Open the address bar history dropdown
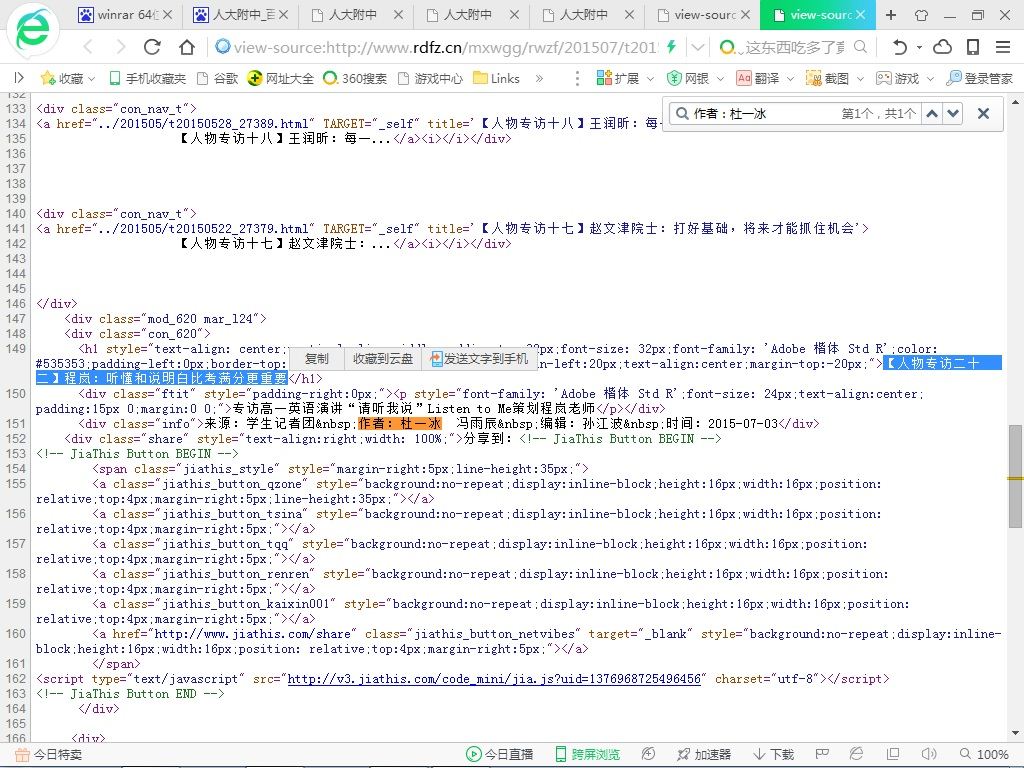Viewport: 1024px width, 768px height. 697,47
